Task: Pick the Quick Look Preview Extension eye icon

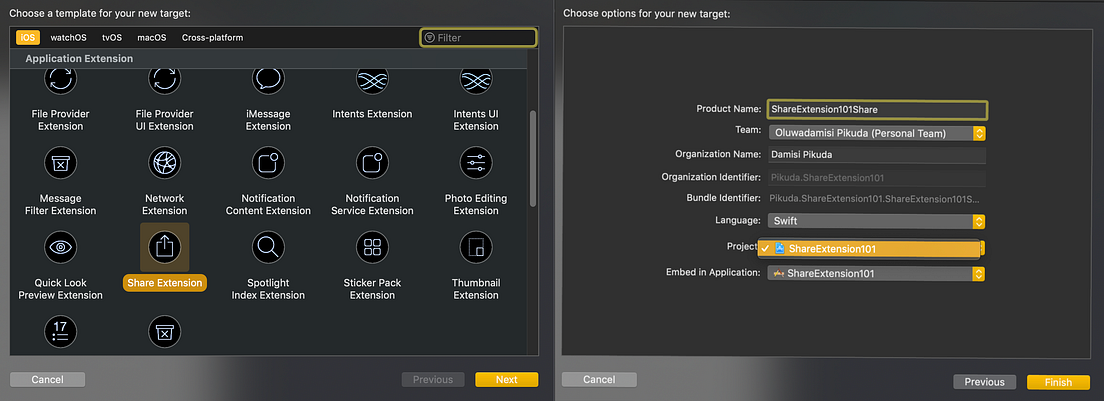Action: 61,248
